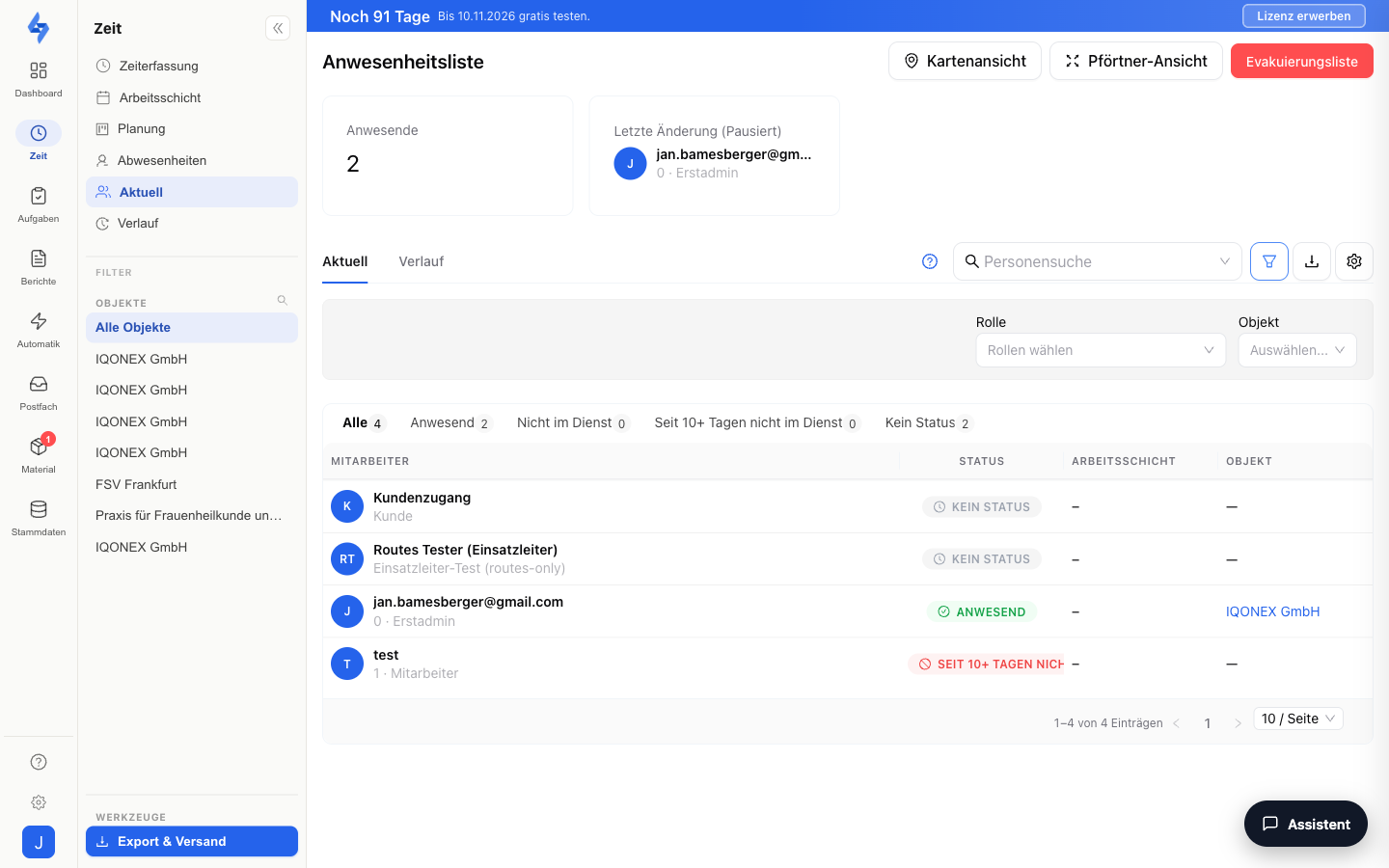Click the blue help icon beside Personensuche
Viewport: 1389px width, 868px height.
pyautogui.click(x=930, y=261)
